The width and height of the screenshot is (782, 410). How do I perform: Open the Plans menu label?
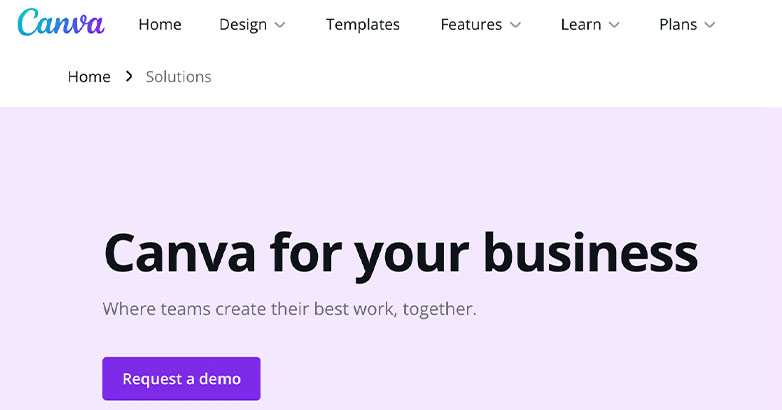point(678,24)
